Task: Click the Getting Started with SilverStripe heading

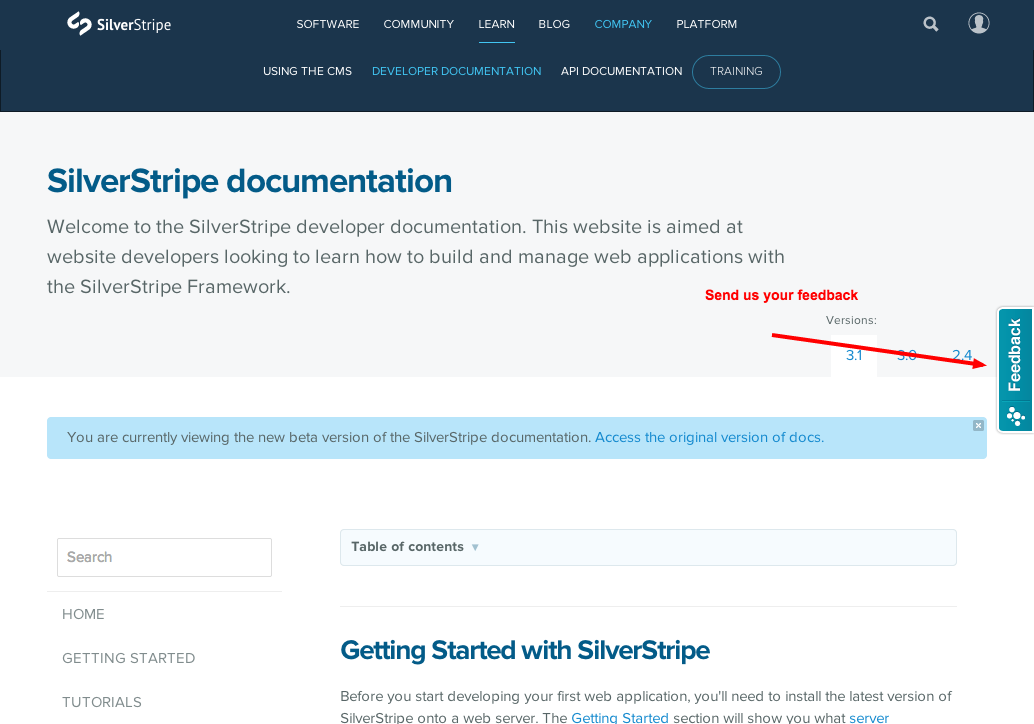Action: click(x=525, y=650)
